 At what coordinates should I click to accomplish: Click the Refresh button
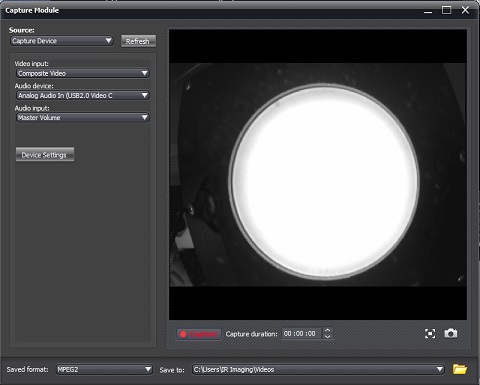(138, 41)
